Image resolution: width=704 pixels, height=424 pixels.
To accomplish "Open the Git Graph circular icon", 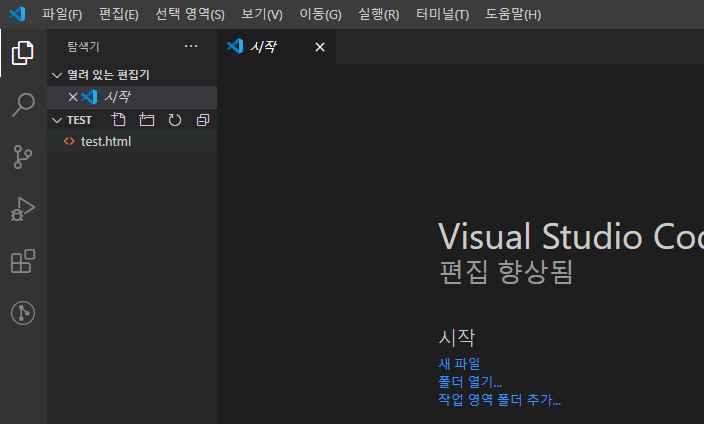I will click(23, 313).
